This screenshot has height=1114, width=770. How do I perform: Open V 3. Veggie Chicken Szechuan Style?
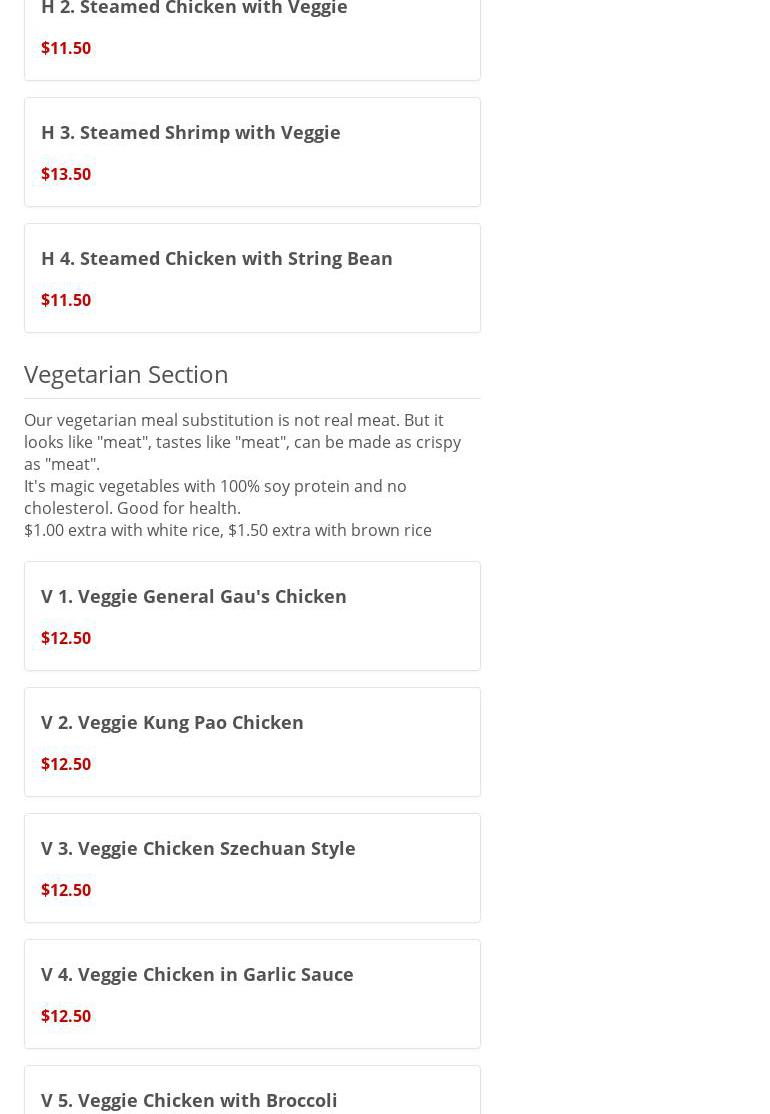point(198,848)
